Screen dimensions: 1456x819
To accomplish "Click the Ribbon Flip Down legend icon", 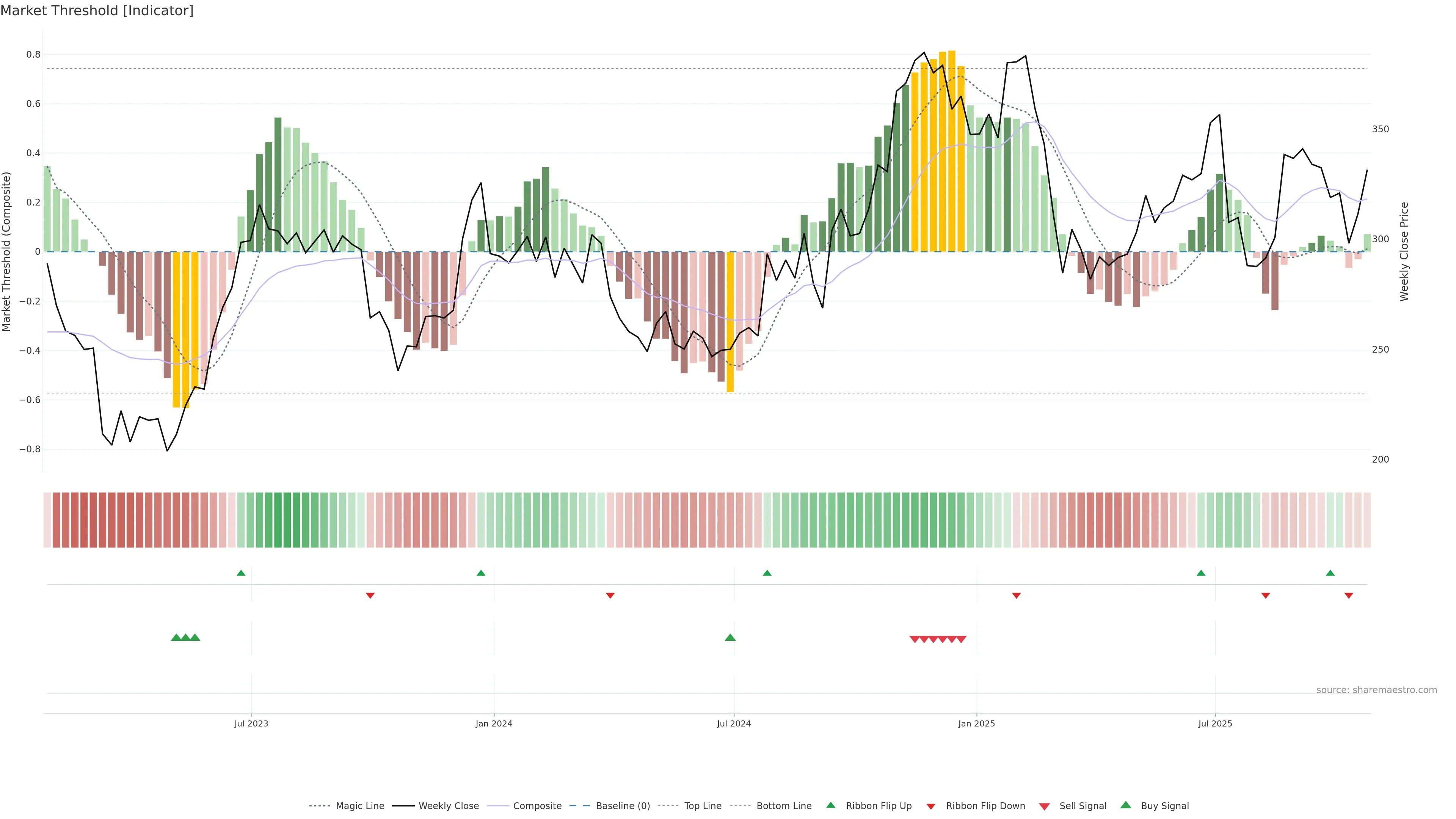I will click(931, 806).
